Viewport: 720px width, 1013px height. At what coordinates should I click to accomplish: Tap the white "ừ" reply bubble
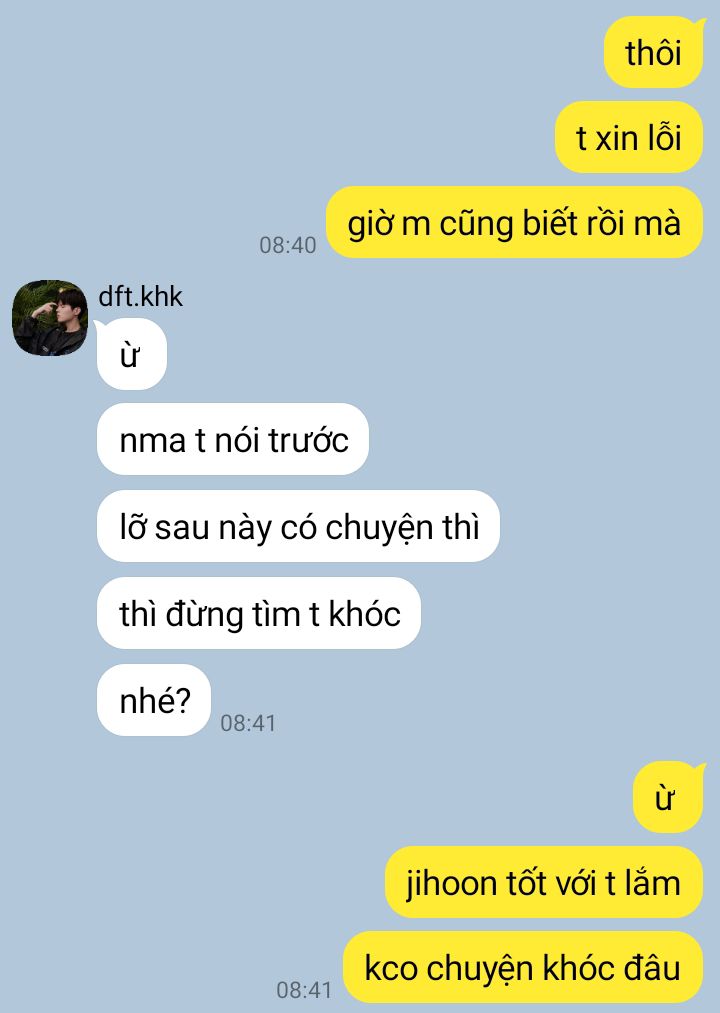click(131, 355)
